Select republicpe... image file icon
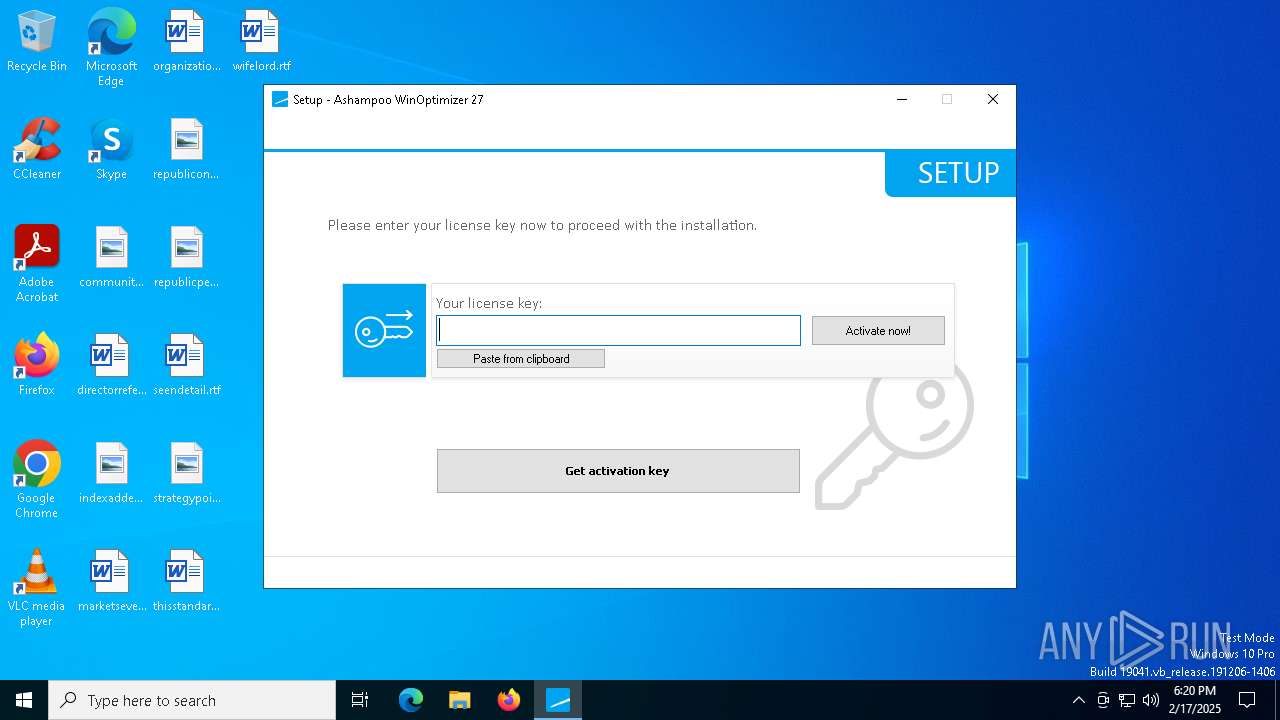This screenshot has height=720, width=1280. pyautogui.click(x=186, y=258)
